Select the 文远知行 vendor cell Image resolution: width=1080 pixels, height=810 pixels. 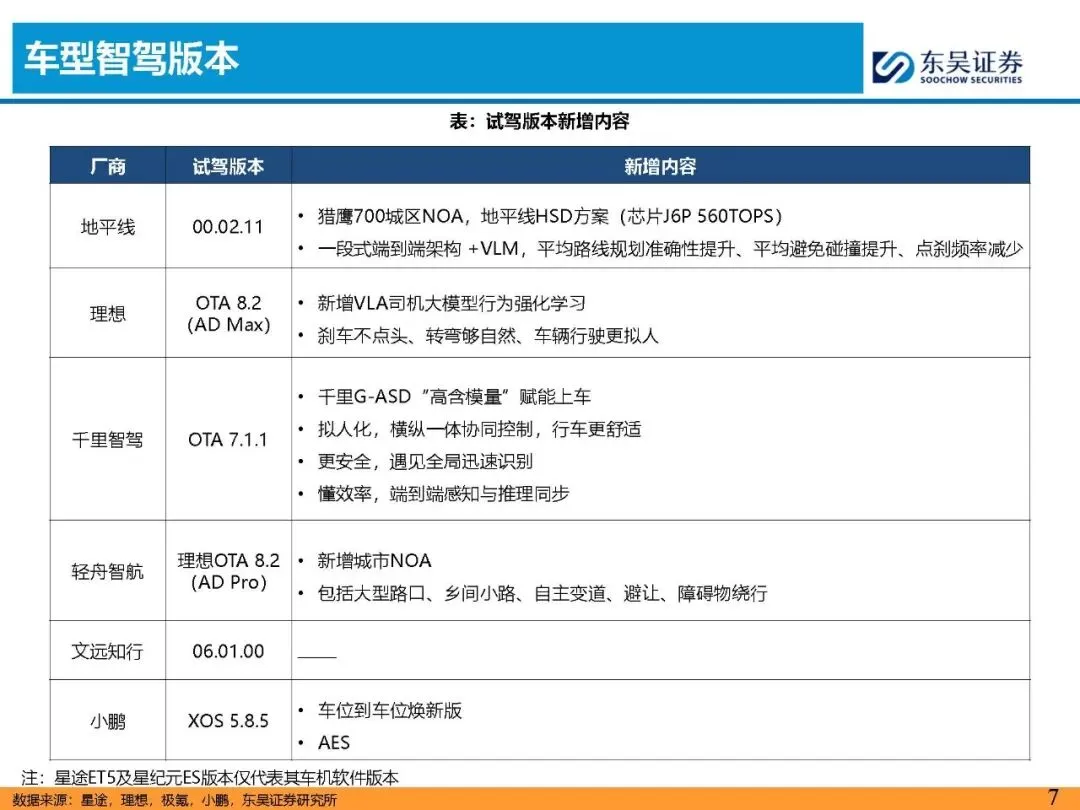[x=107, y=651]
